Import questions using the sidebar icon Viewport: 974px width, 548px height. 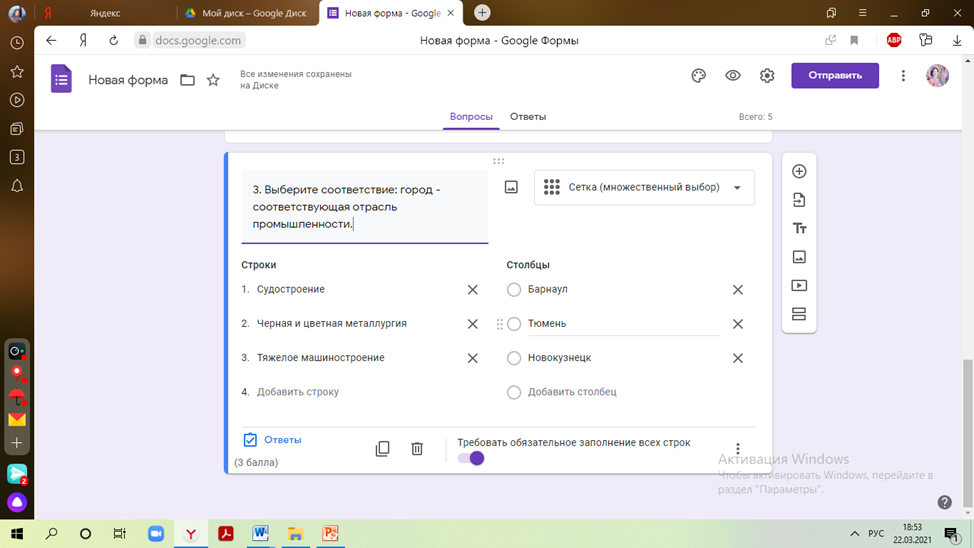click(x=799, y=200)
